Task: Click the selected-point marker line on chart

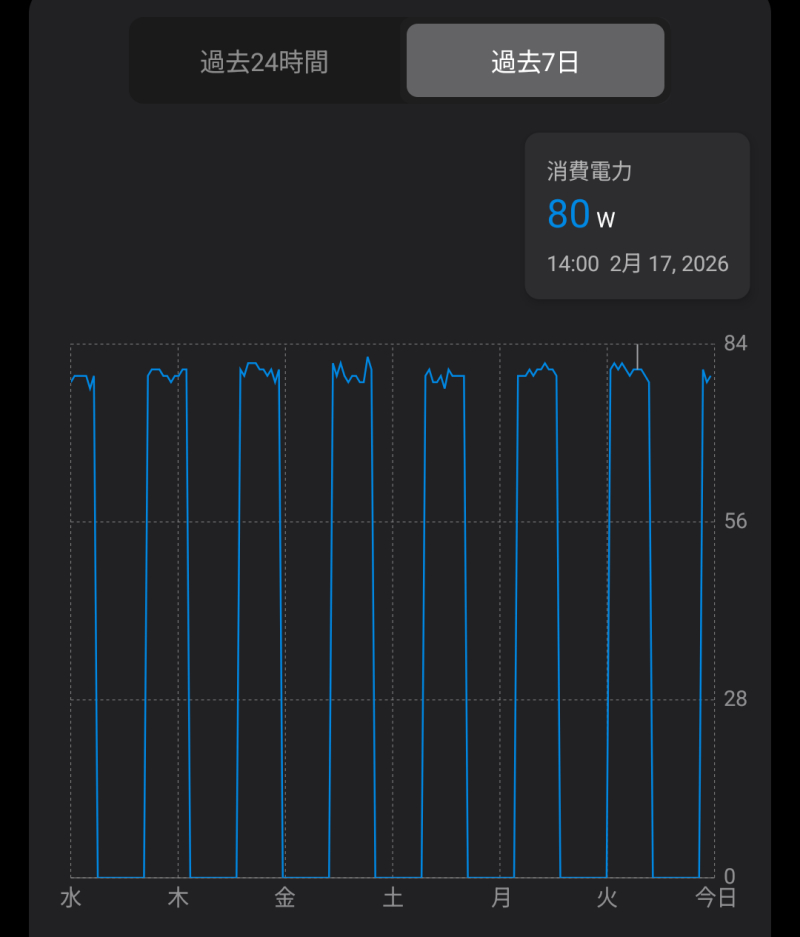Action: 637,356
